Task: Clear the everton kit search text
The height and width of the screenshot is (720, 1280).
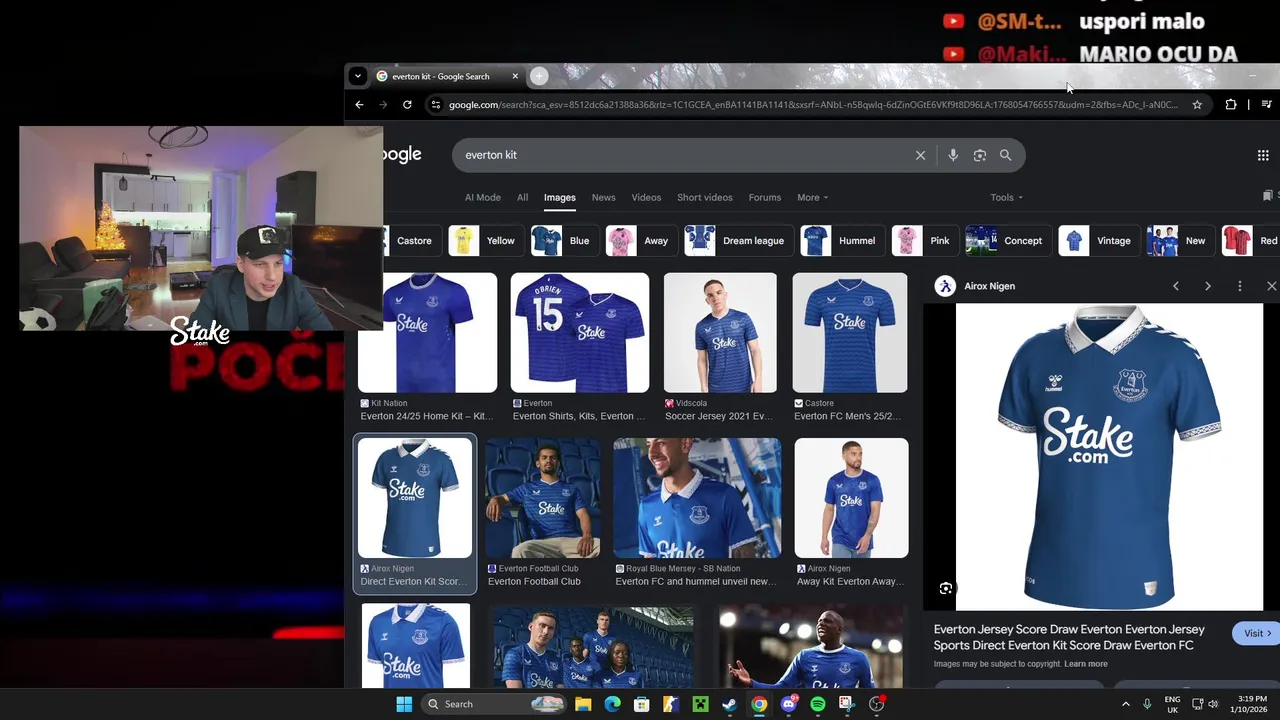Action: 920,155
